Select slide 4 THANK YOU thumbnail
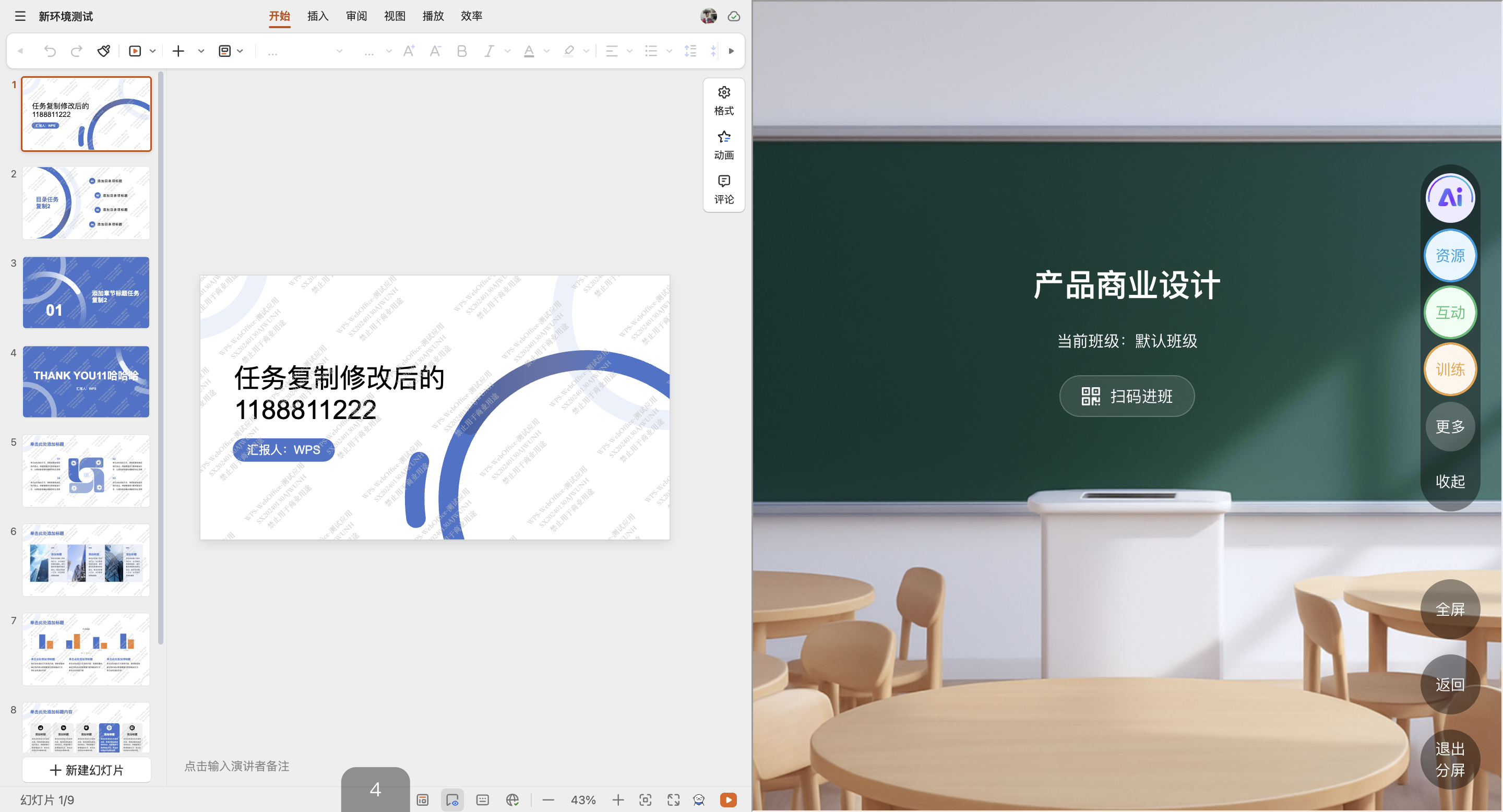The image size is (1503, 812). coord(86,381)
